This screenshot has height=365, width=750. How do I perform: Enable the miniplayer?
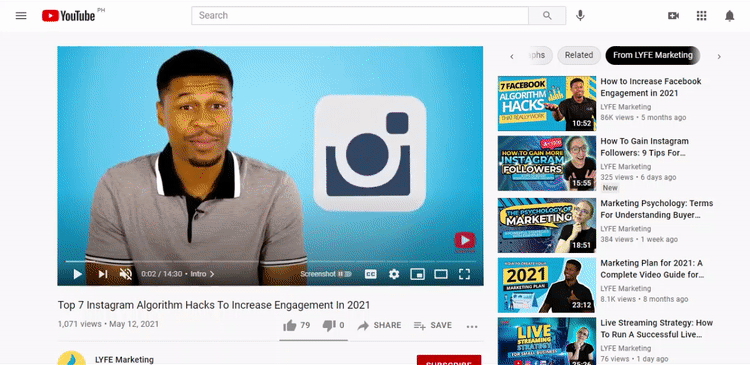coord(418,274)
